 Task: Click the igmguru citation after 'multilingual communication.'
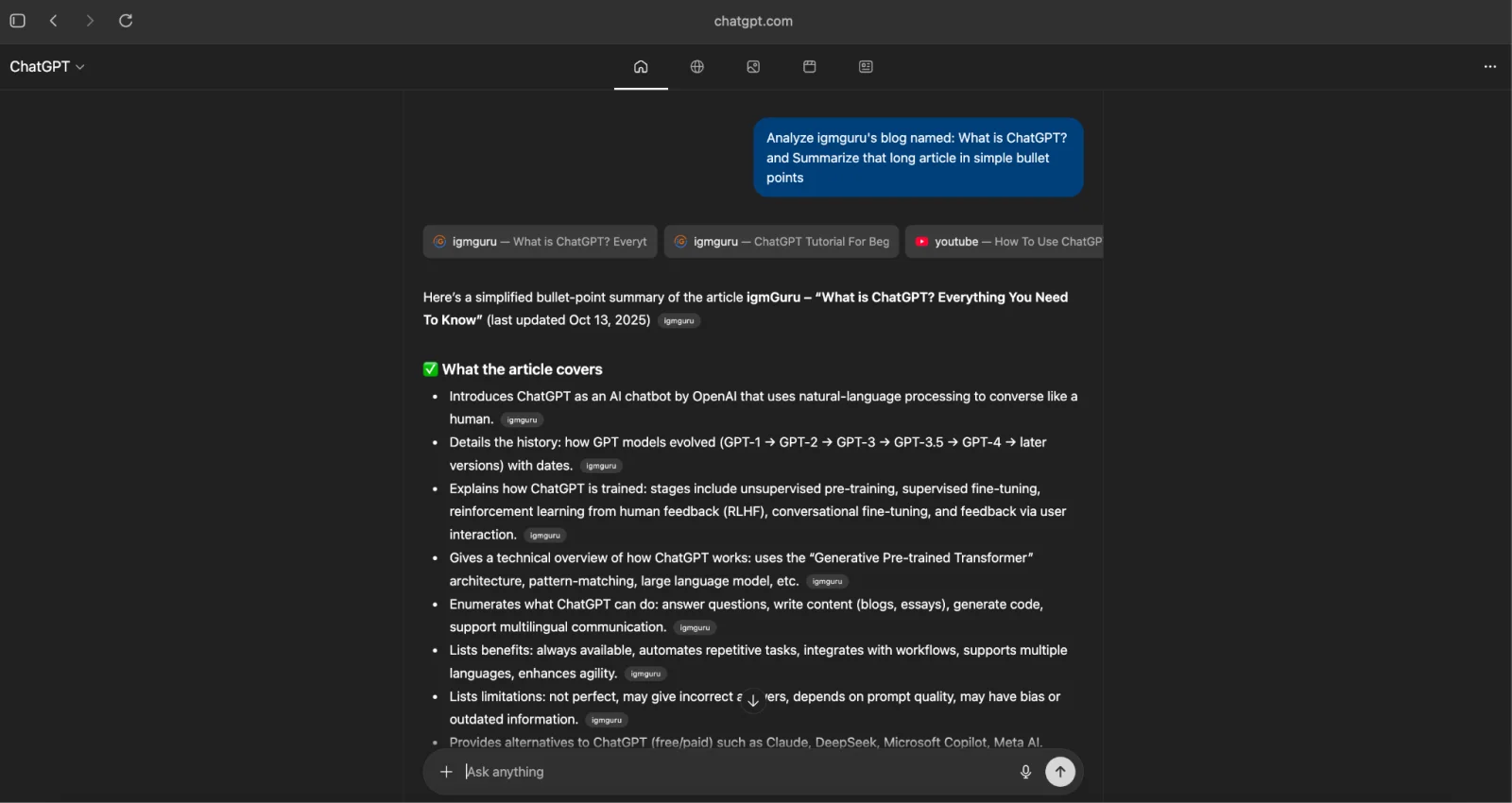(x=695, y=628)
